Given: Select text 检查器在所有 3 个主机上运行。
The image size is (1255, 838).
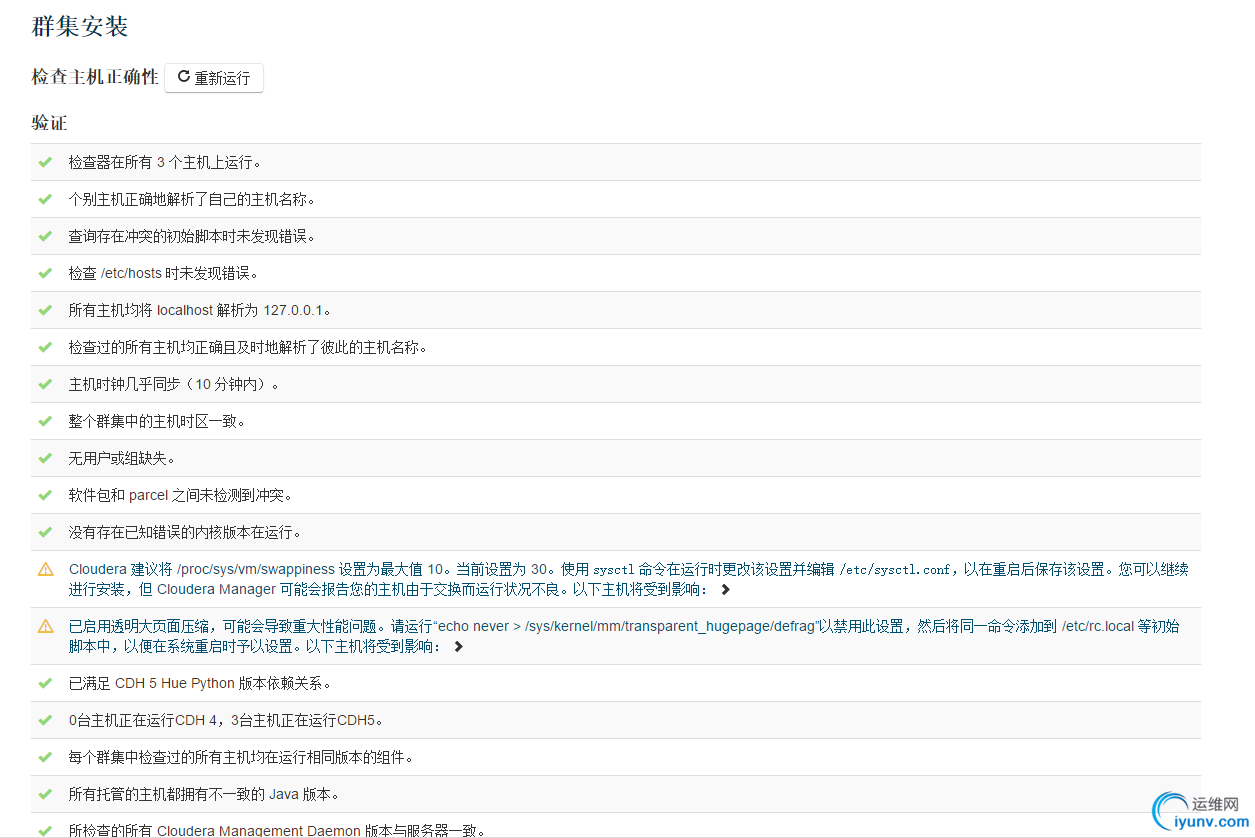Looking at the screenshot, I should click(165, 162).
